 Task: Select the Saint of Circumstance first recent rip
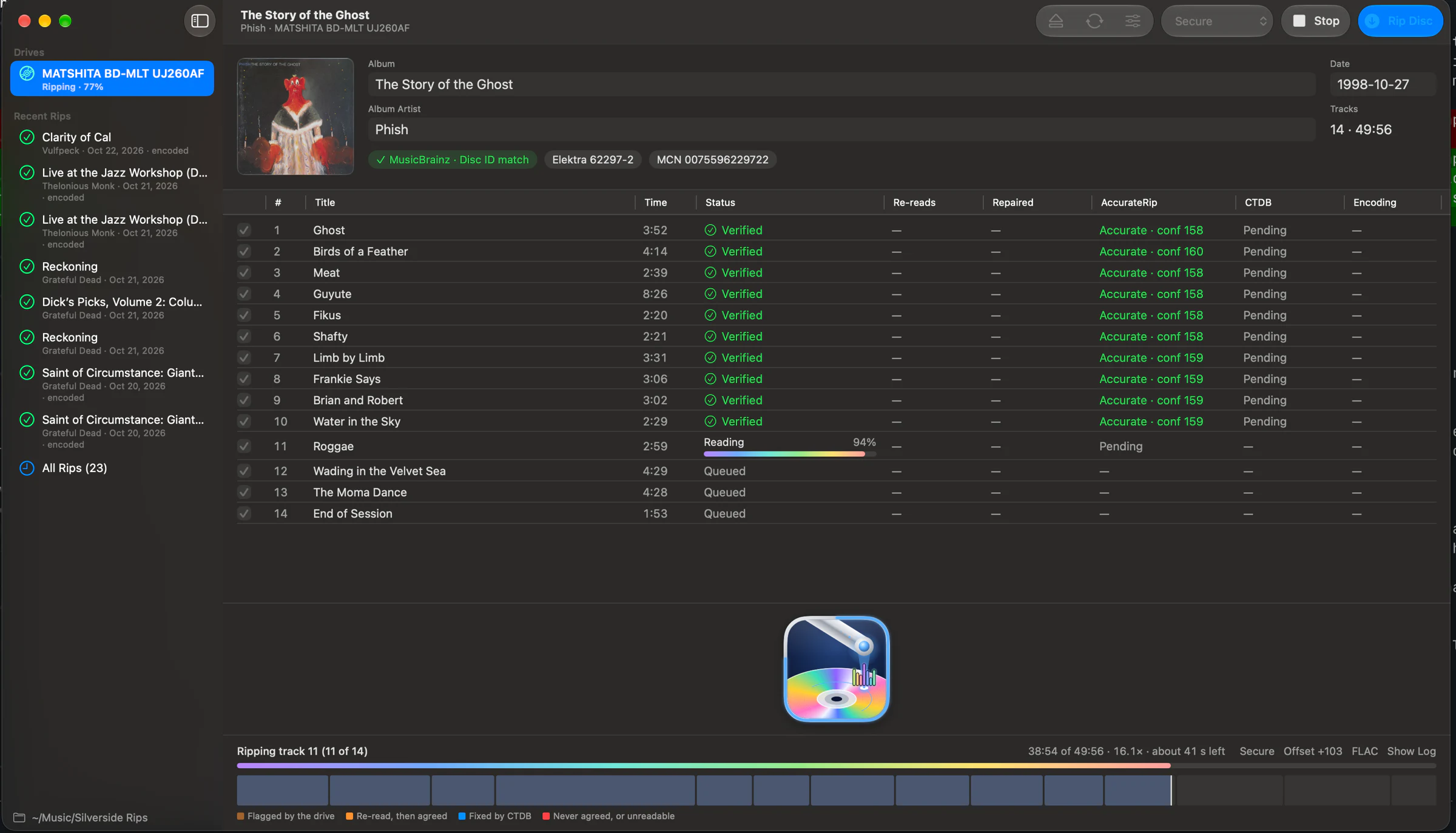coord(112,385)
